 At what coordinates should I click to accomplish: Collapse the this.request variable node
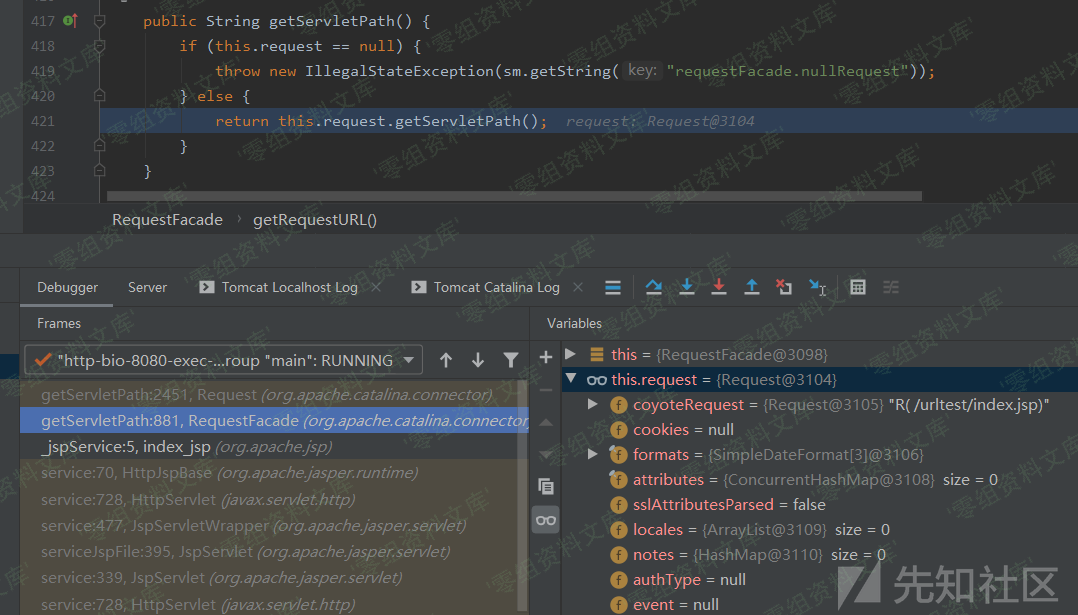point(570,380)
